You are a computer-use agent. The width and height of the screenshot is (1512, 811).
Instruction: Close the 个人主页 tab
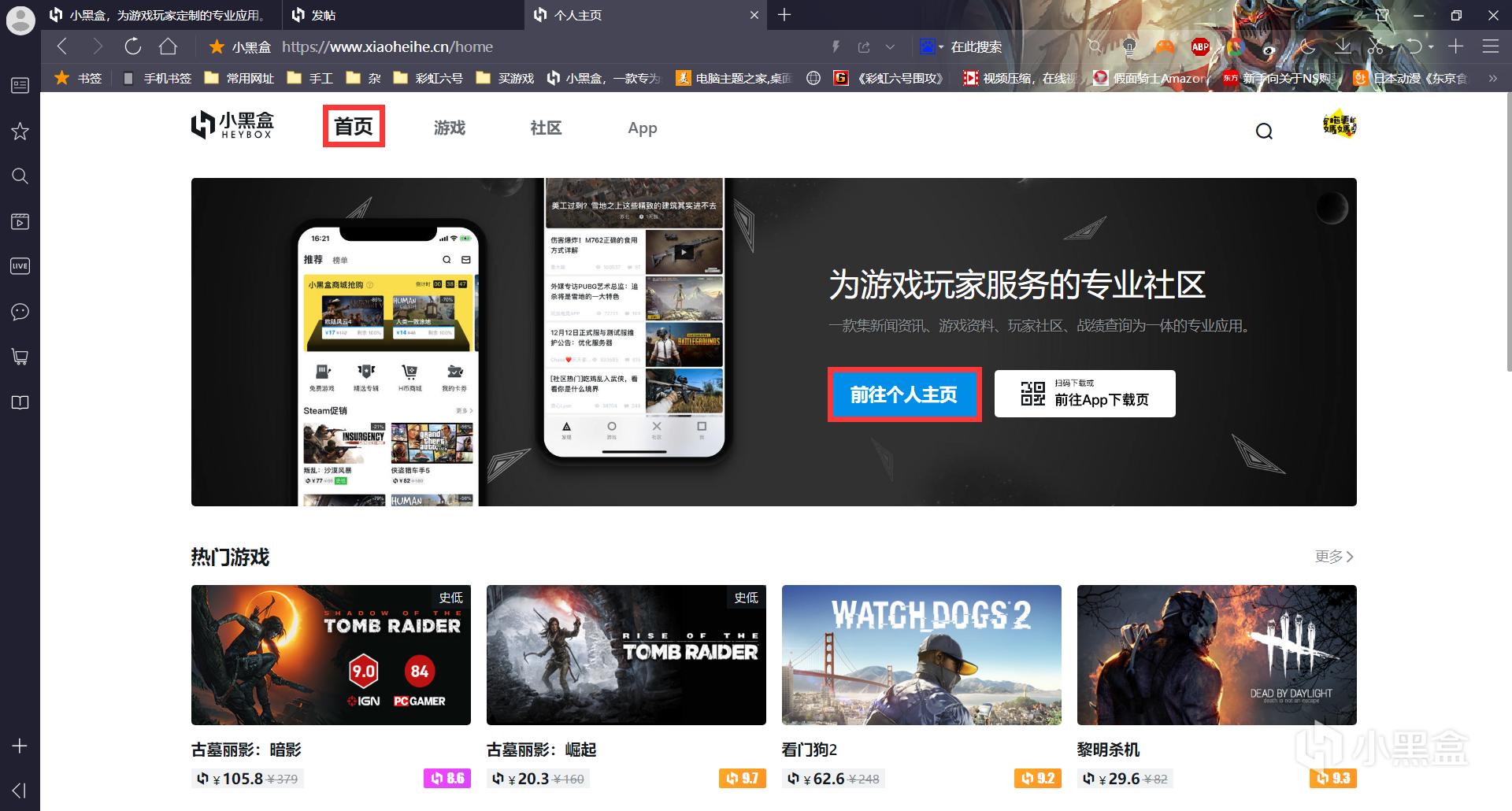coord(754,15)
